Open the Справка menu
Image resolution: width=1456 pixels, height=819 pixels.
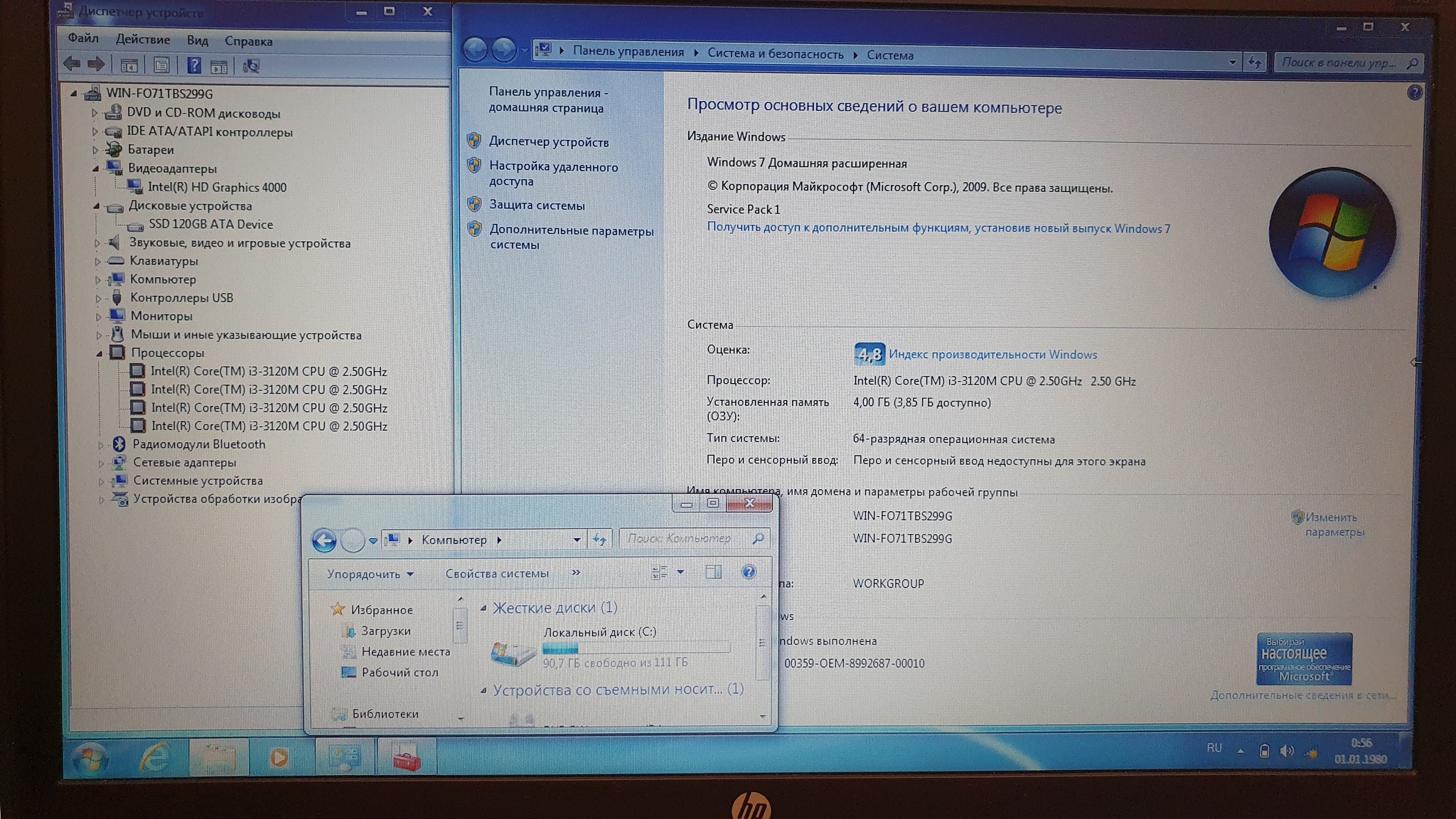[x=248, y=41]
